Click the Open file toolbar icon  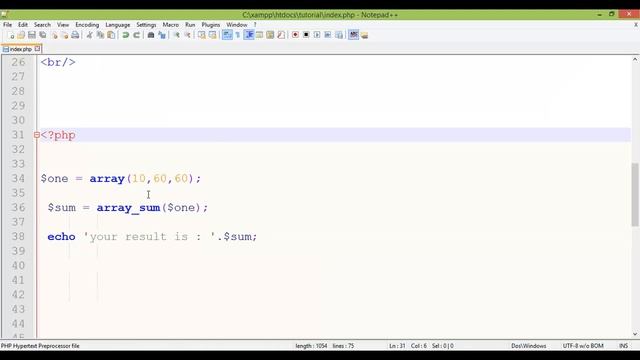point(21,35)
